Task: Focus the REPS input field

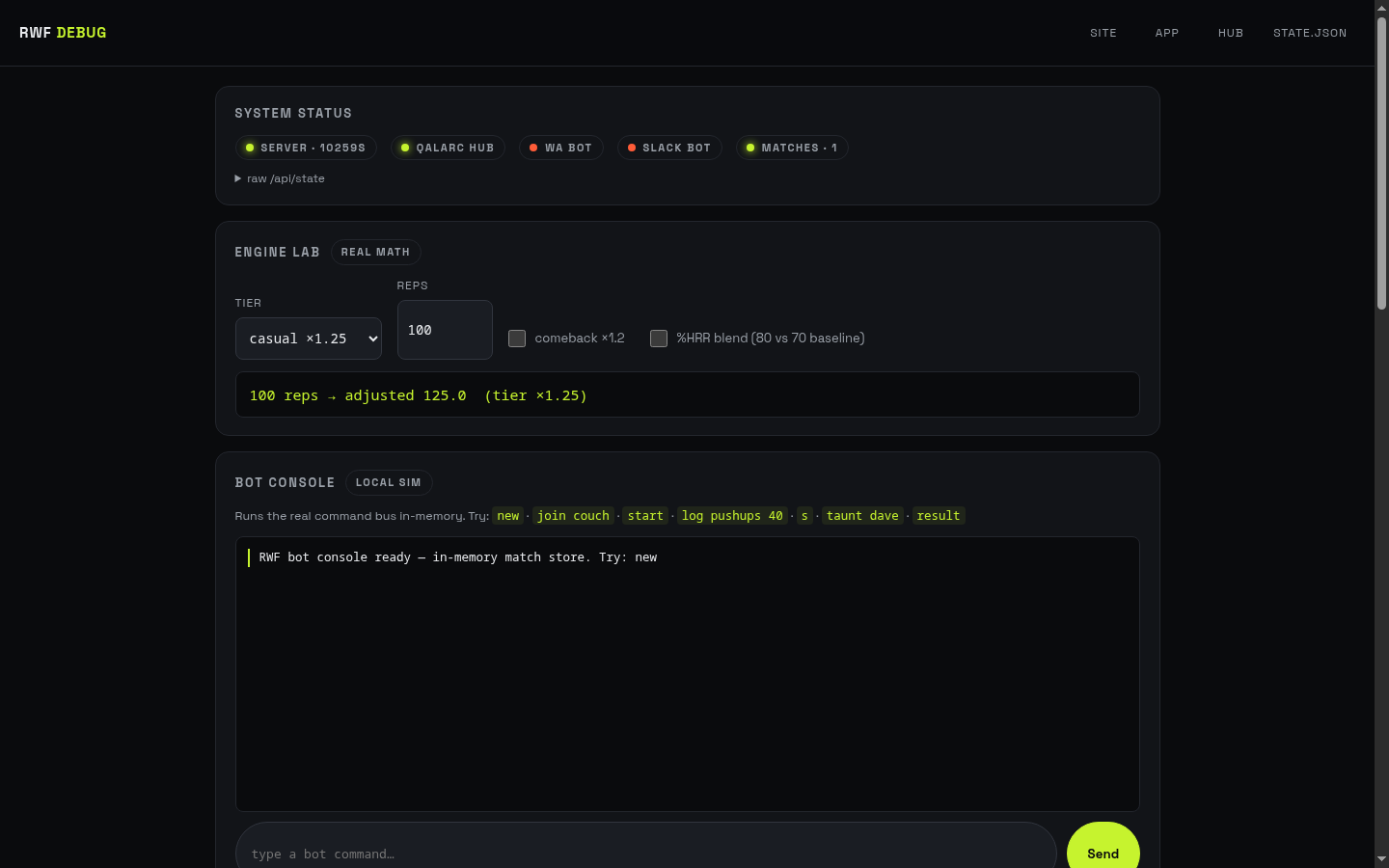Action: click(445, 330)
